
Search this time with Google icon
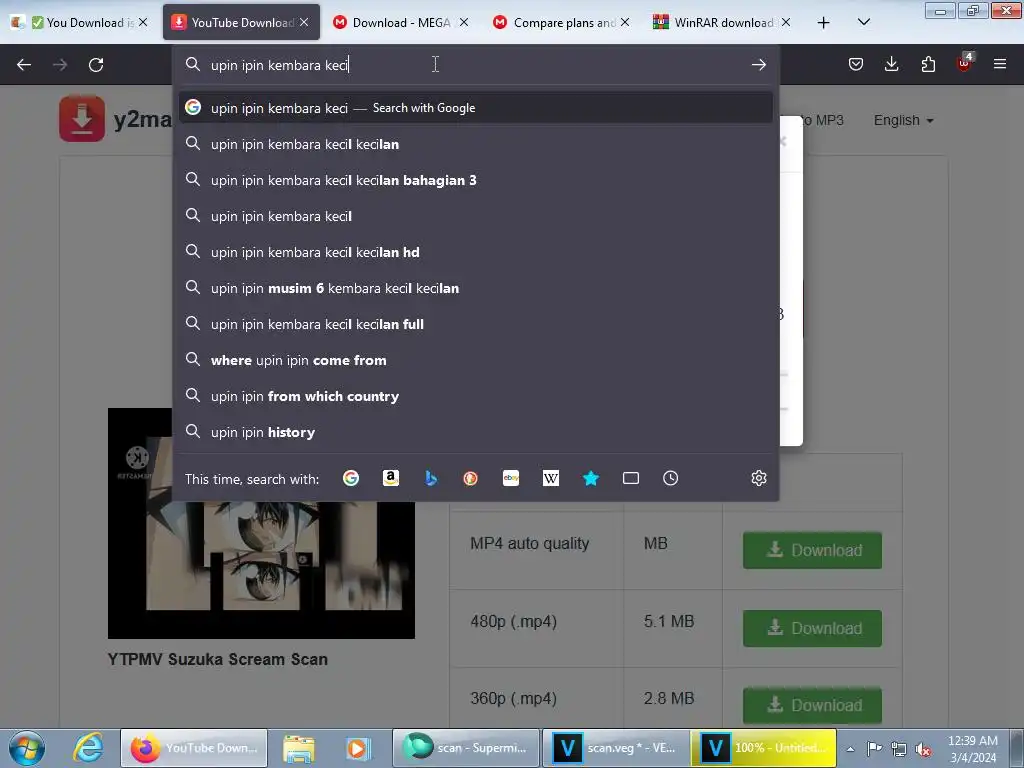pyautogui.click(x=351, y=479)
